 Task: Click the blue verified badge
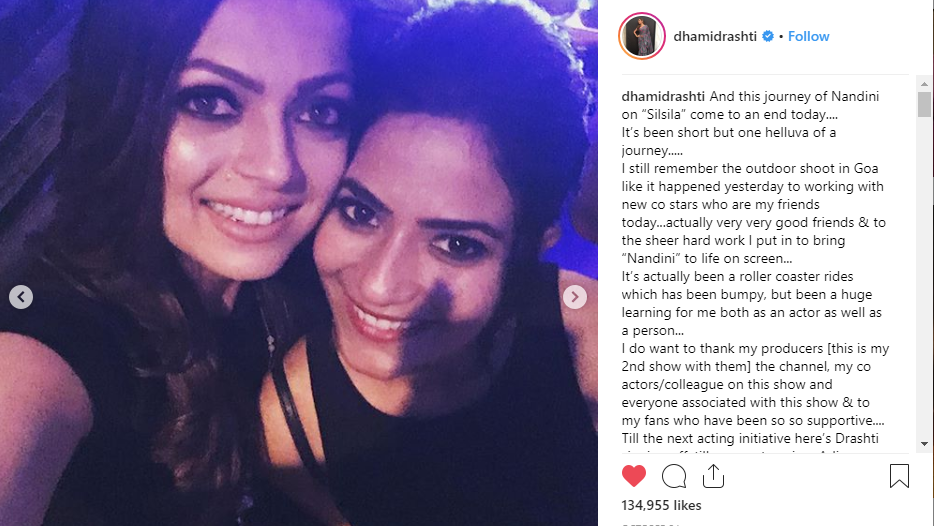[768, 36]
